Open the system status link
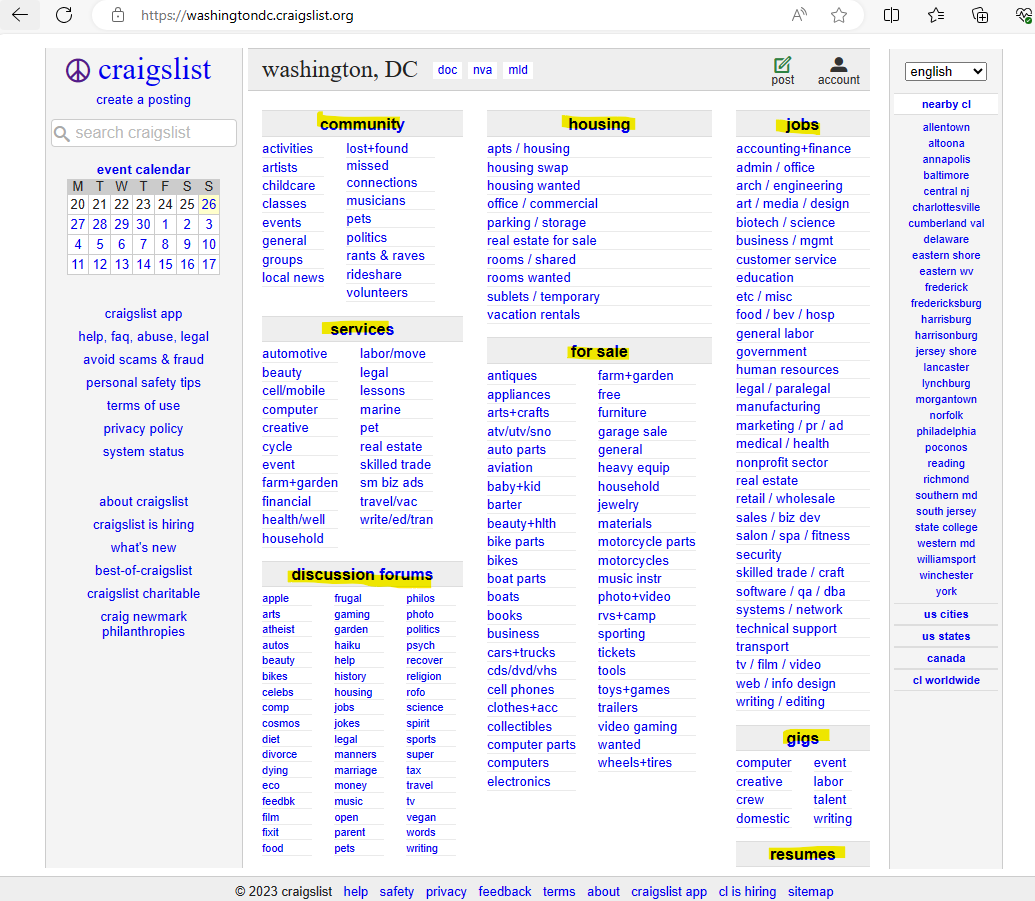Image resolution: width=1035 pixels, height=901 pixels. coord(143,452)
